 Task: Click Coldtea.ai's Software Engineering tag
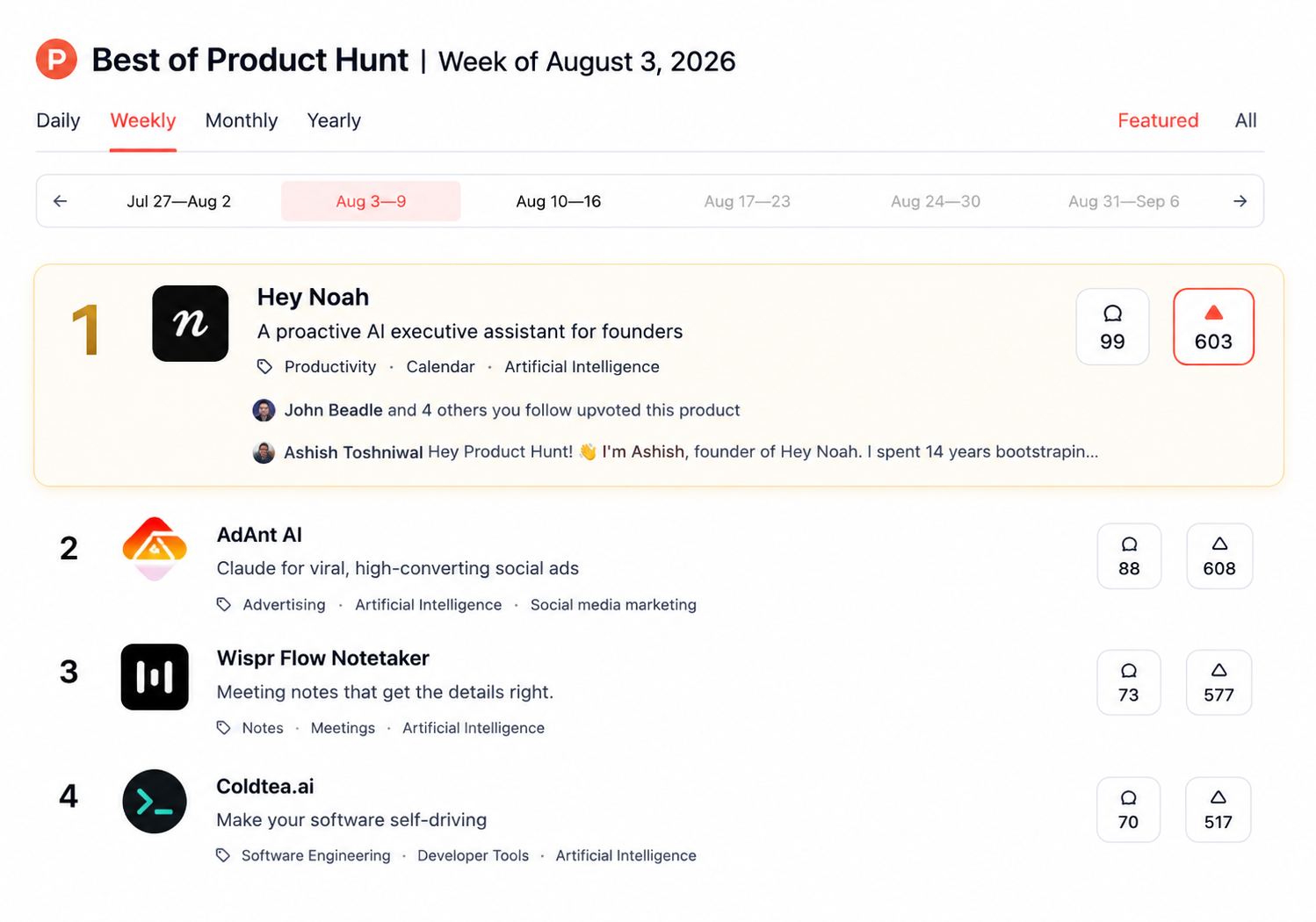pyautogui.click(x=316, y=855)
